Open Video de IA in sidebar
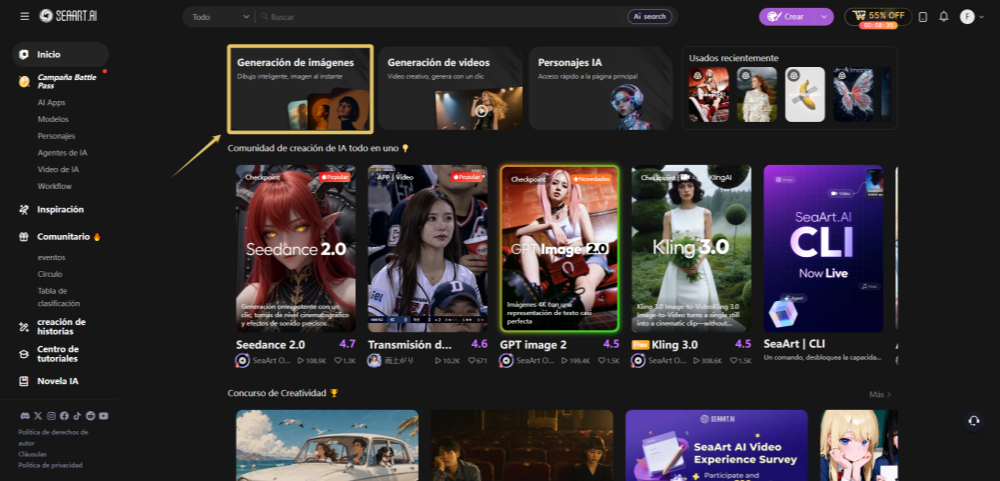This screenshot has width=1000, height=481. (58, 170)
